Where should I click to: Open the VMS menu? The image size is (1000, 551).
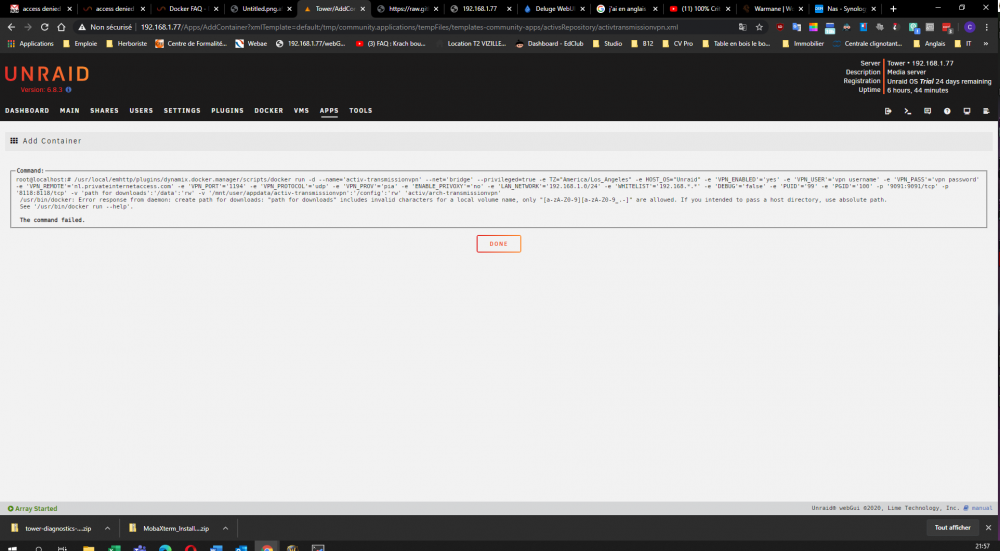(301, 111)
